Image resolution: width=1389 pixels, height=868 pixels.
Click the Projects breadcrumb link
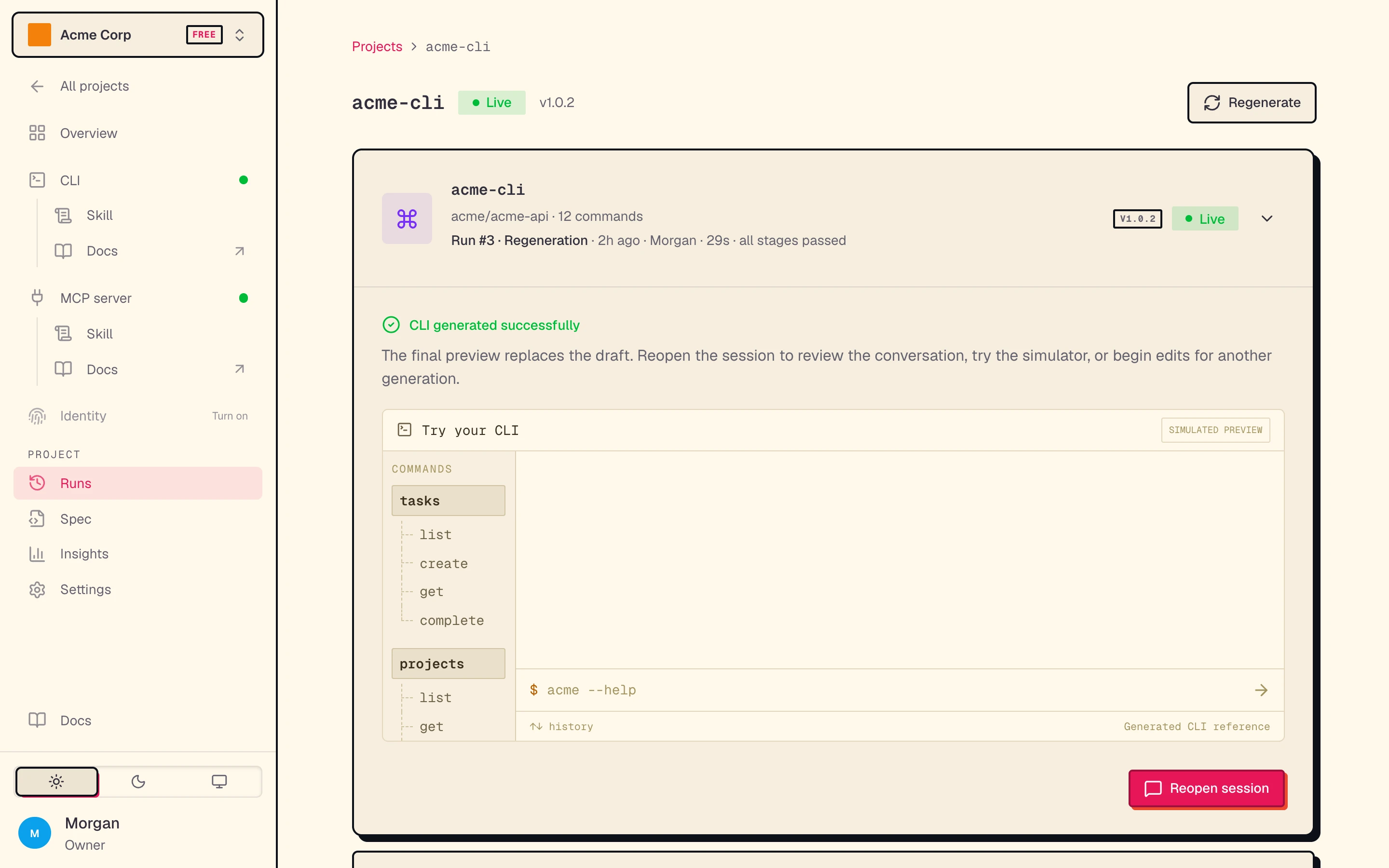[x=377, y=46]
